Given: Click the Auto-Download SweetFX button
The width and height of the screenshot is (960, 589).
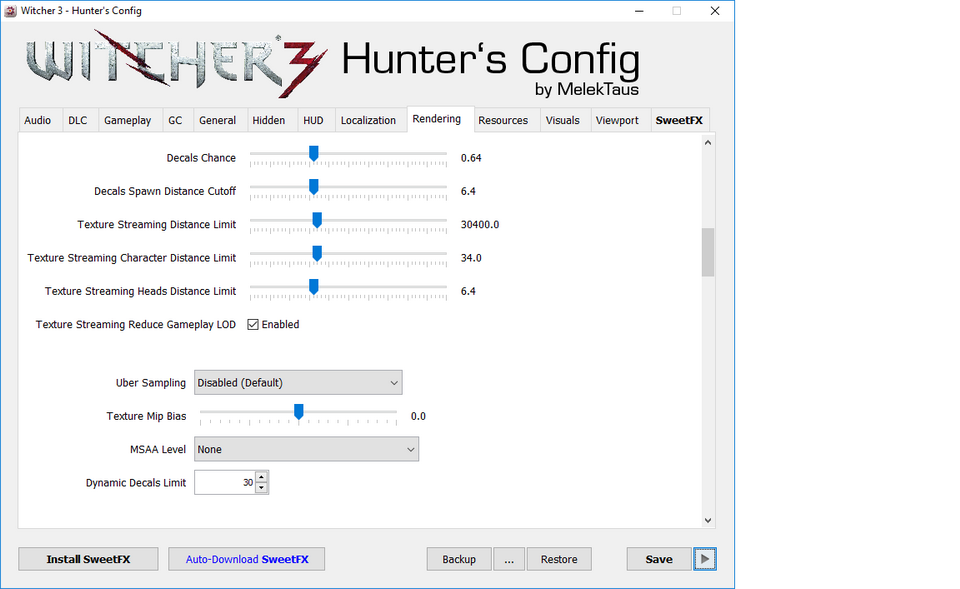Looking at the screenshot, I should (x=247, y=559).
